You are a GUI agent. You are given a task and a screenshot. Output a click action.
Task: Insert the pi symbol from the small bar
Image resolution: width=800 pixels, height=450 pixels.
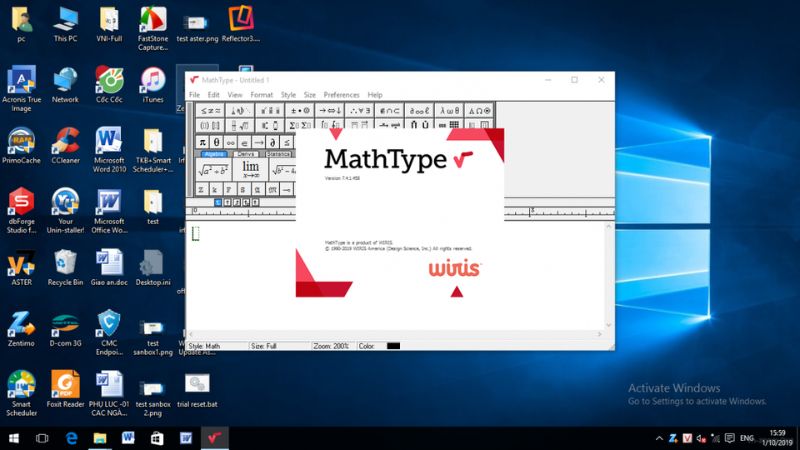pos(203,142)
